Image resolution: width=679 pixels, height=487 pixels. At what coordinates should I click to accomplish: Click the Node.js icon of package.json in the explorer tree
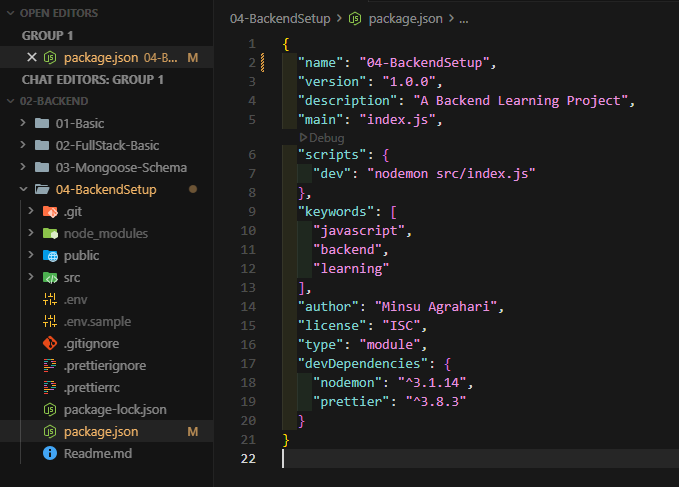[50, 432]
